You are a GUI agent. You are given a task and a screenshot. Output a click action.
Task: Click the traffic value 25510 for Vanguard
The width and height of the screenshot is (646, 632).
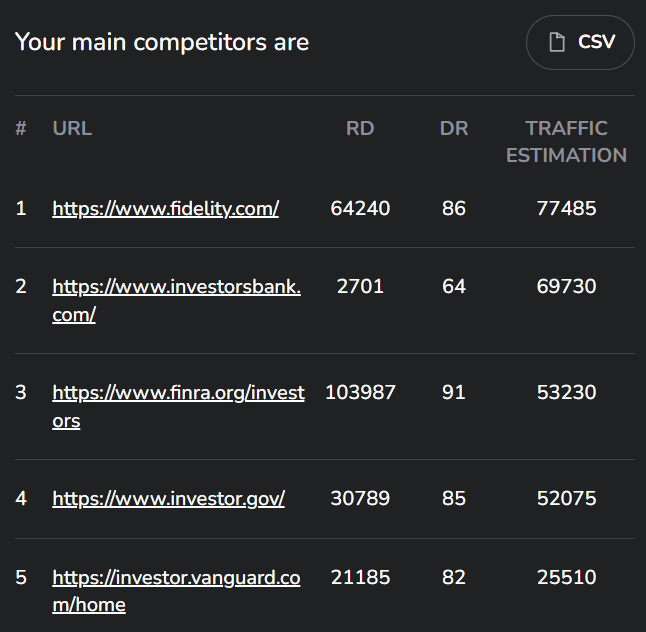click(x=566, y=577)
